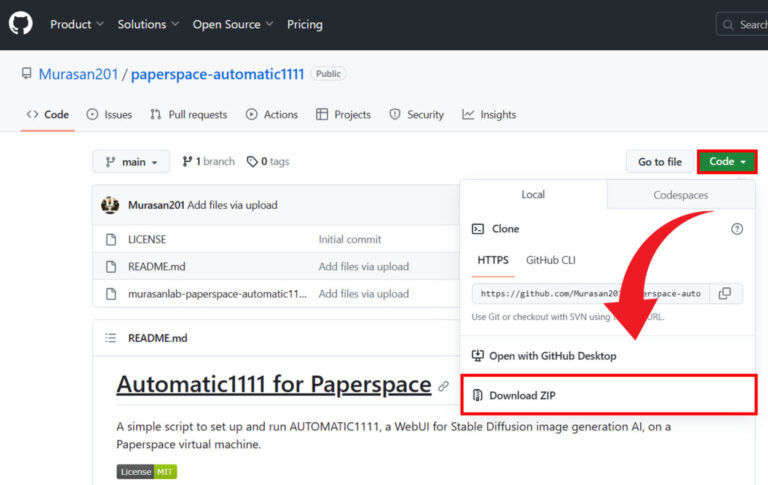Click the GitHub logo icon

tap(20, 23)
